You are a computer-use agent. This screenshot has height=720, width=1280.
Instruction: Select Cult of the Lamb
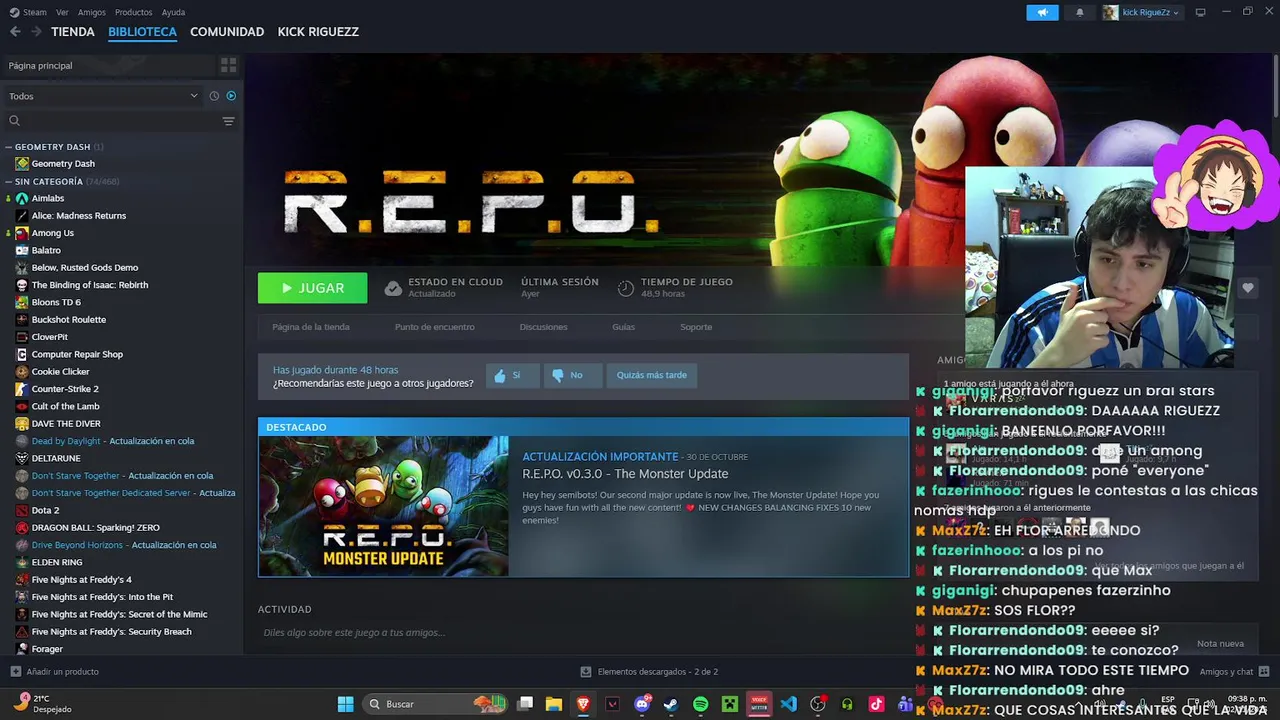click(65, 406)
